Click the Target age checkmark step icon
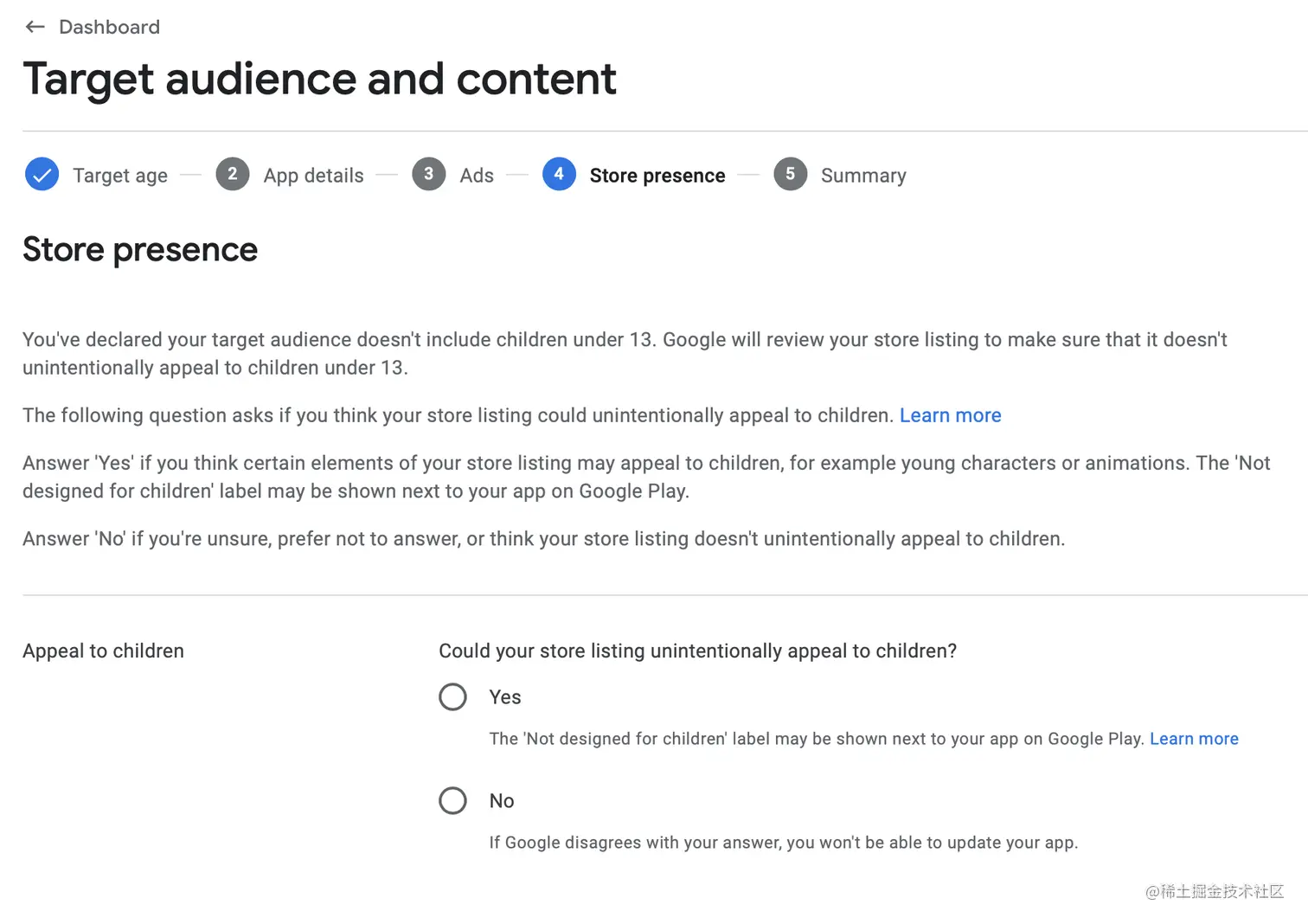1308x924 pixels. click(42, 175)
